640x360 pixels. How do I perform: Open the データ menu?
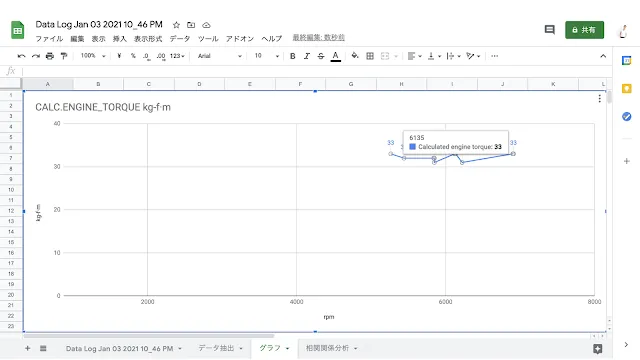pos(180,38)
